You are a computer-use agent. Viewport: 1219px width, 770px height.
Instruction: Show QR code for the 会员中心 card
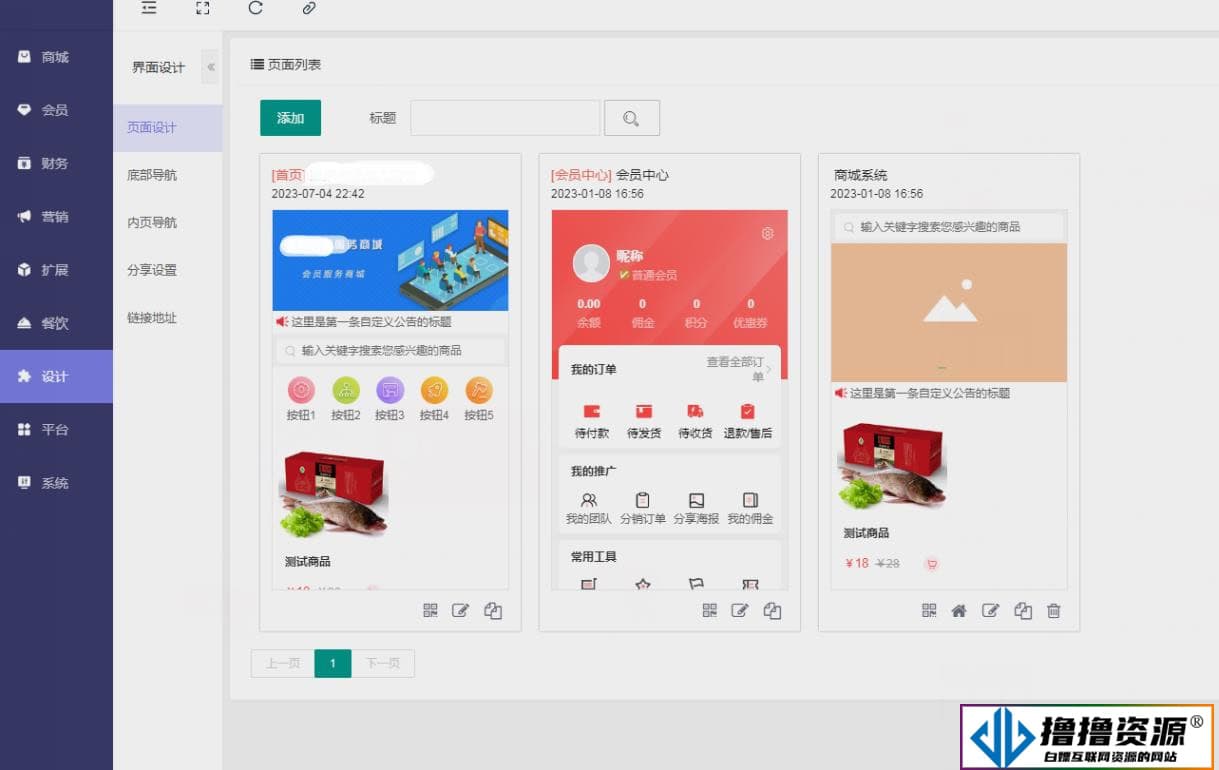click(x=709, y=611)
